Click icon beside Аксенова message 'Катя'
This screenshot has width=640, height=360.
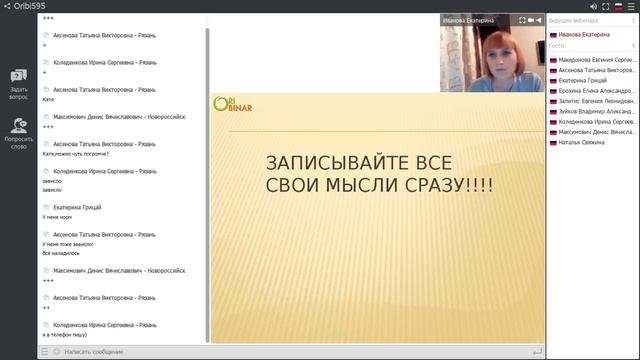pyautogui.click(x=46, y=89)
